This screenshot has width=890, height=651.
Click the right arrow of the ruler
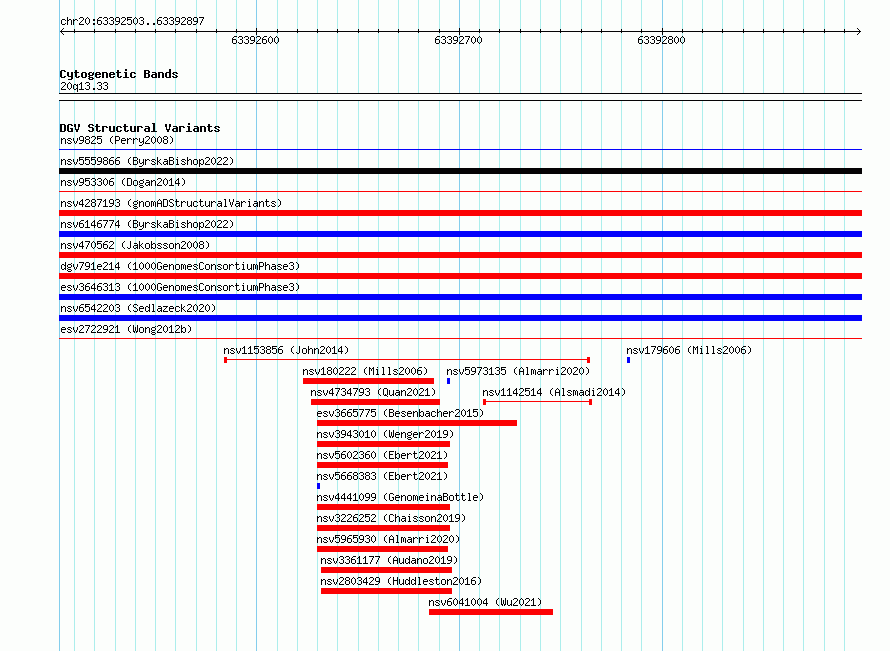(x=859, y=32)
